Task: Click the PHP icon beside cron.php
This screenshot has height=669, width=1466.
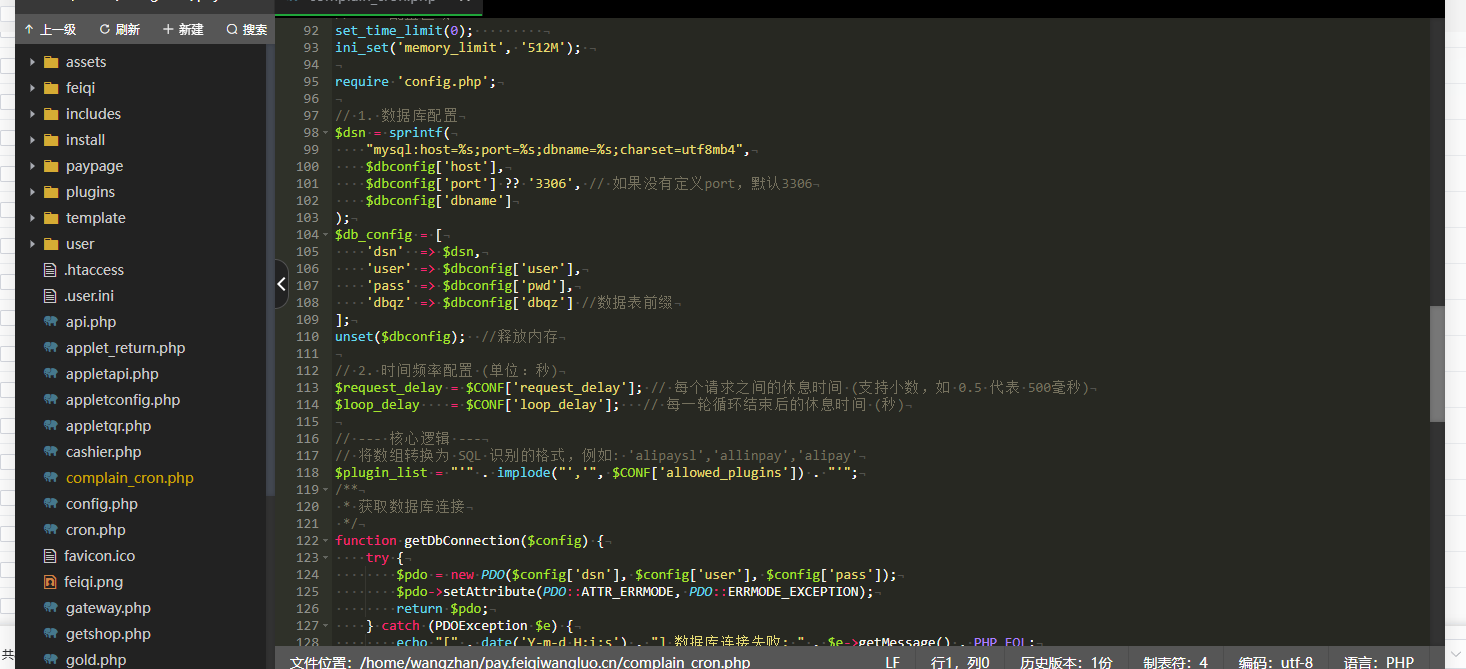Action: pos(50,530)
